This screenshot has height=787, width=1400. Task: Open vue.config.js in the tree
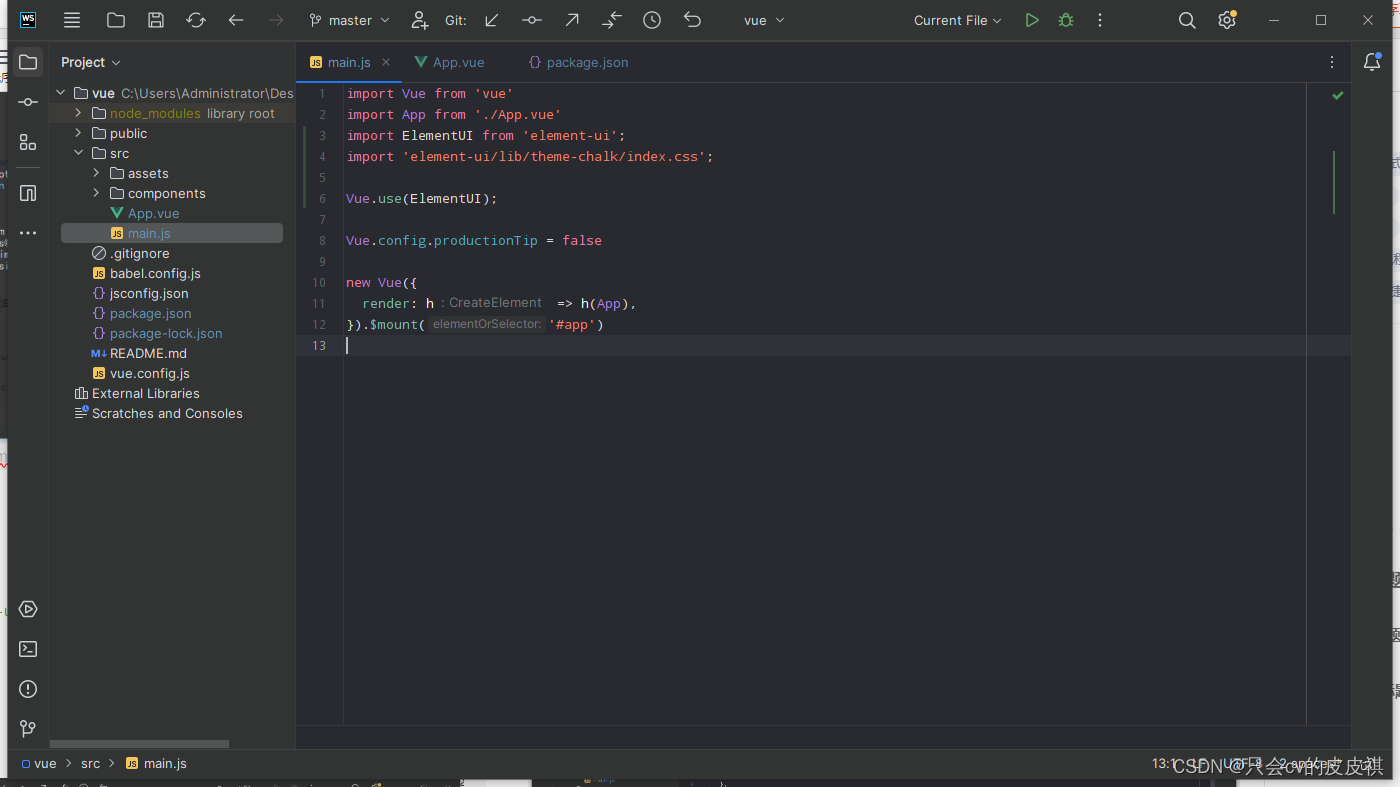pyautogui.click(x=140, y=373)
